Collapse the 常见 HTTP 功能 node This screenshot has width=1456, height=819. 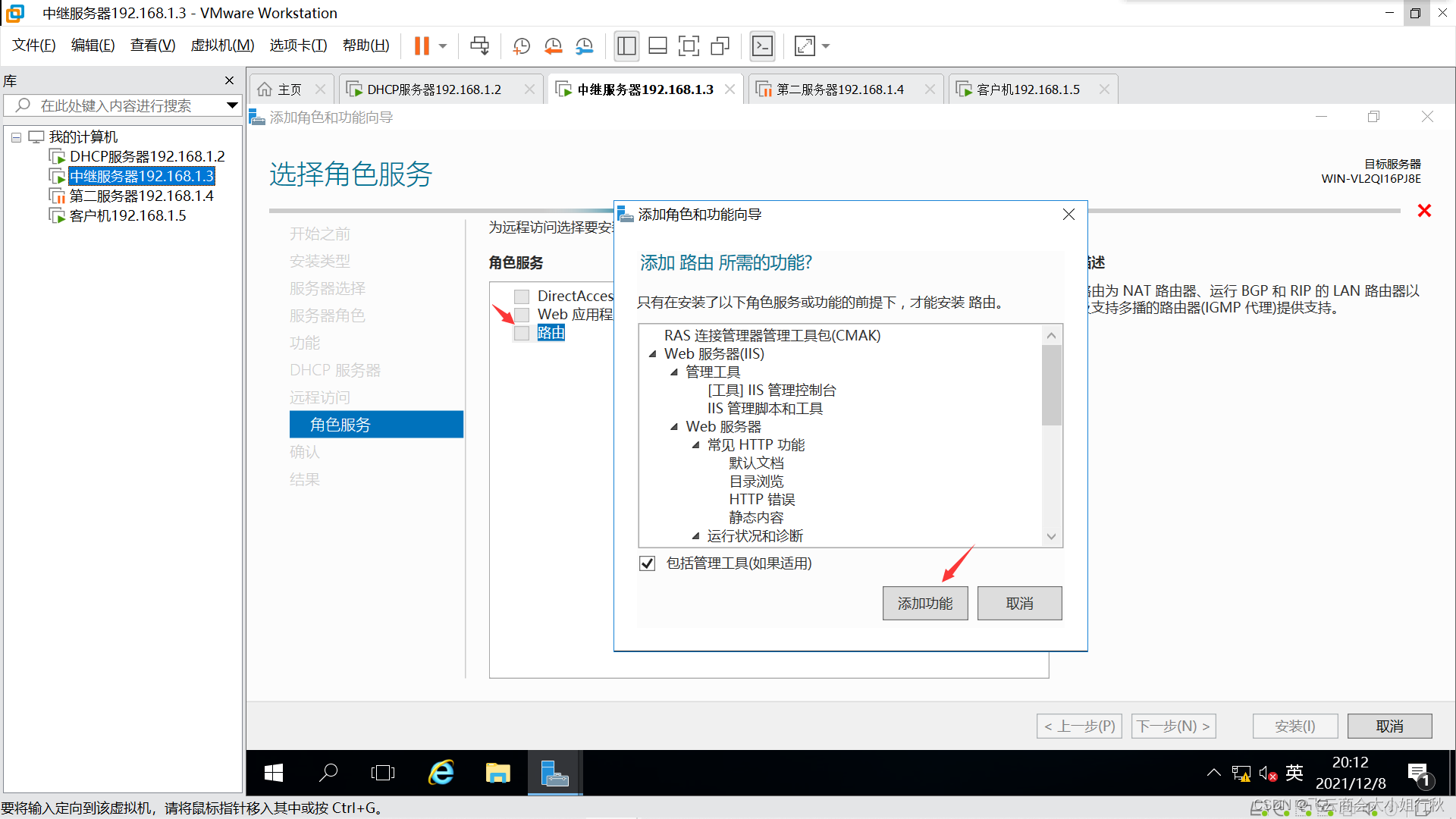coord(695,445)
